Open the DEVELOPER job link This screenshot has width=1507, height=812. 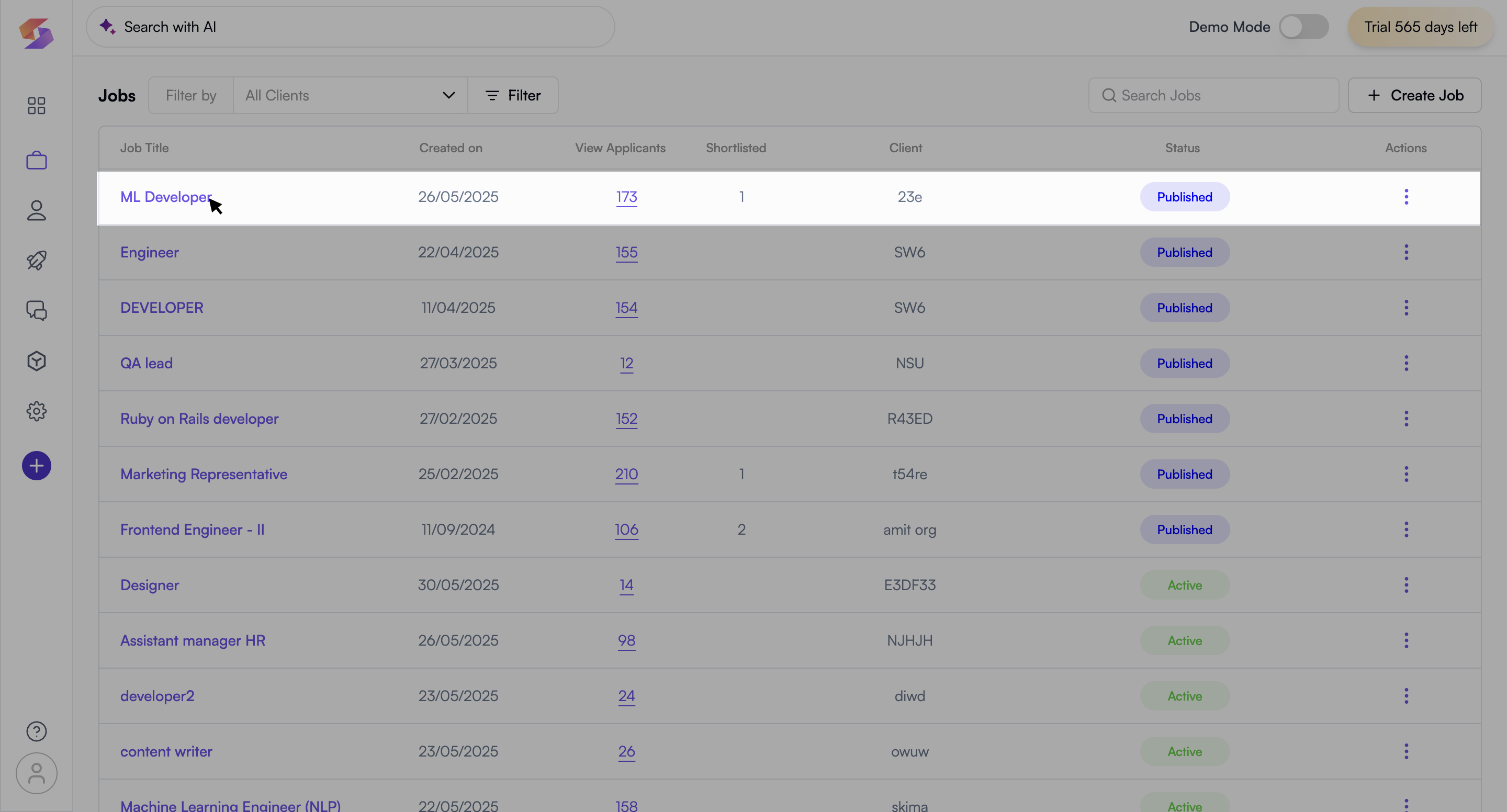(162, 308)
